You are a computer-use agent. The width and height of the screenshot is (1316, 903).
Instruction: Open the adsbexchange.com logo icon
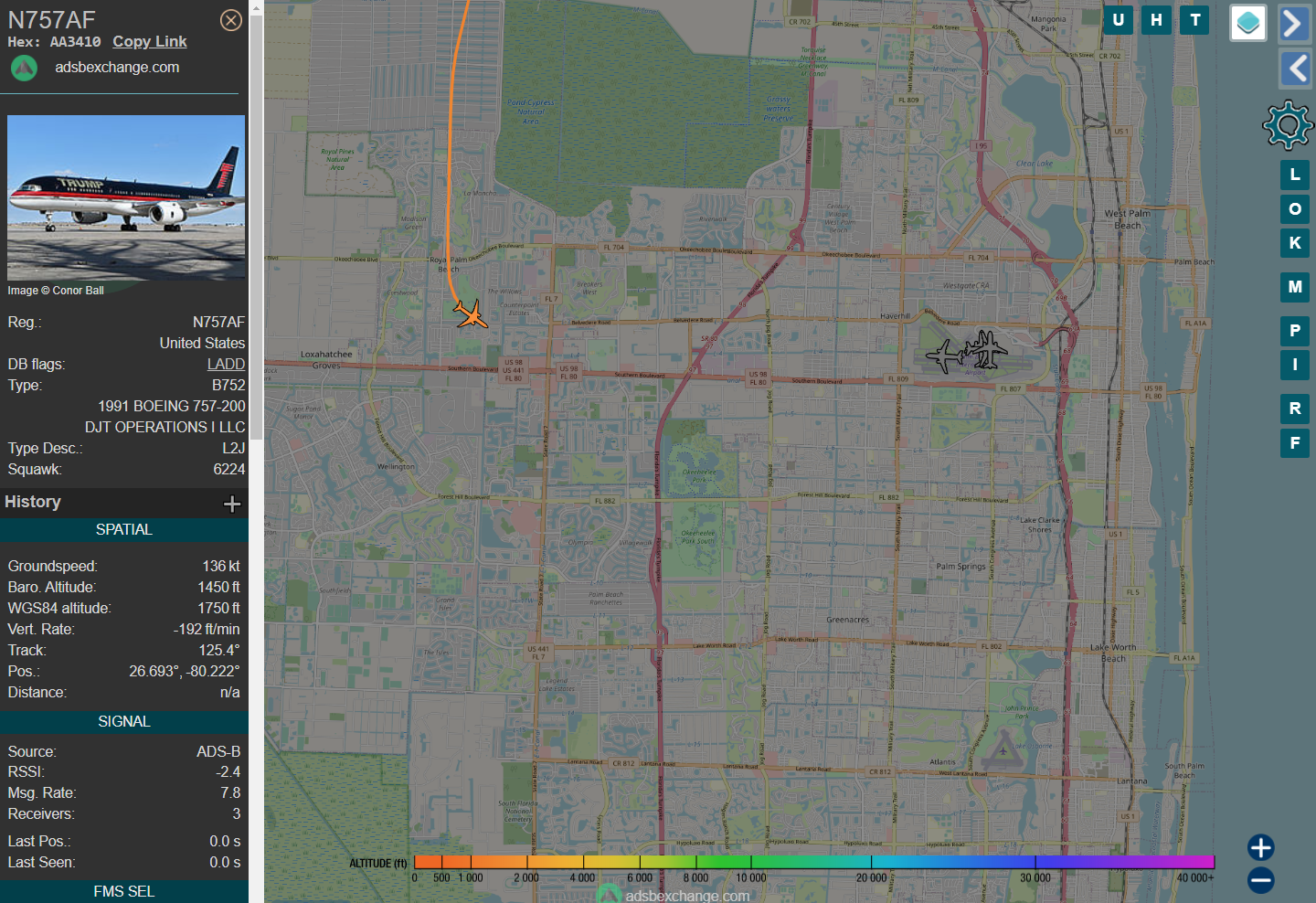(24, 68)
